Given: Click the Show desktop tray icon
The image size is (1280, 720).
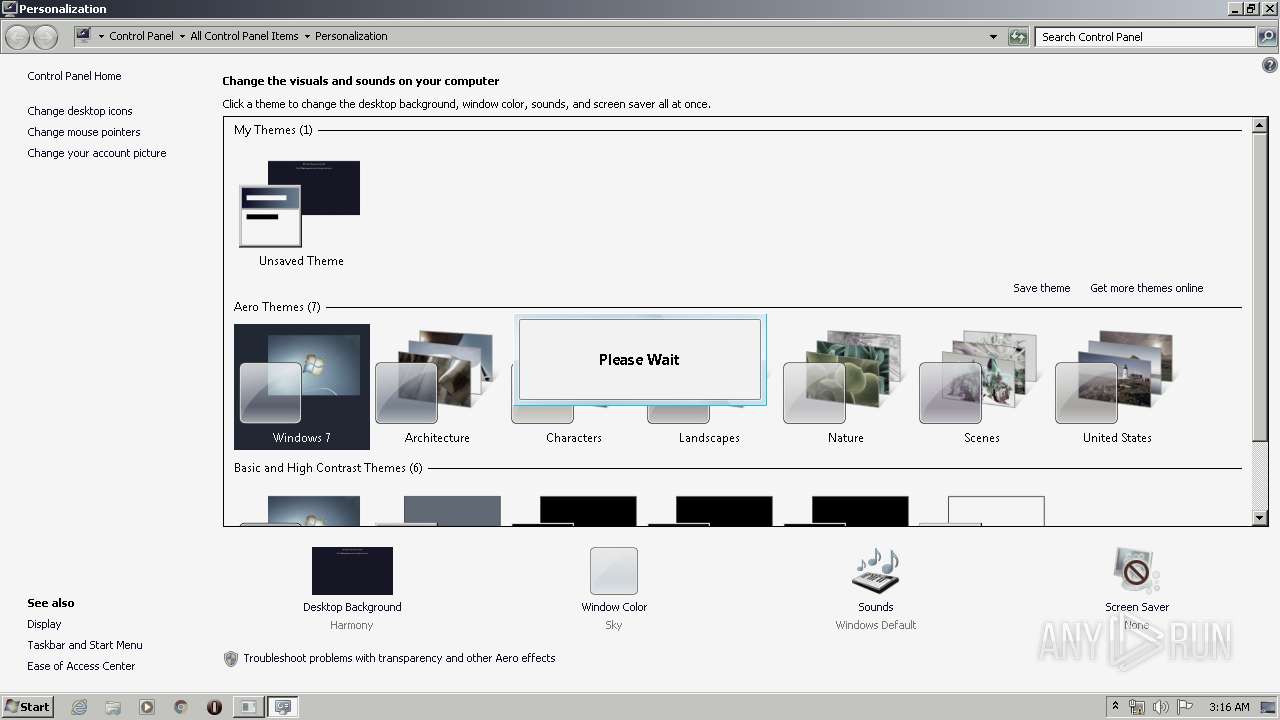Looking at the screenshot, I should [1268, 707].
